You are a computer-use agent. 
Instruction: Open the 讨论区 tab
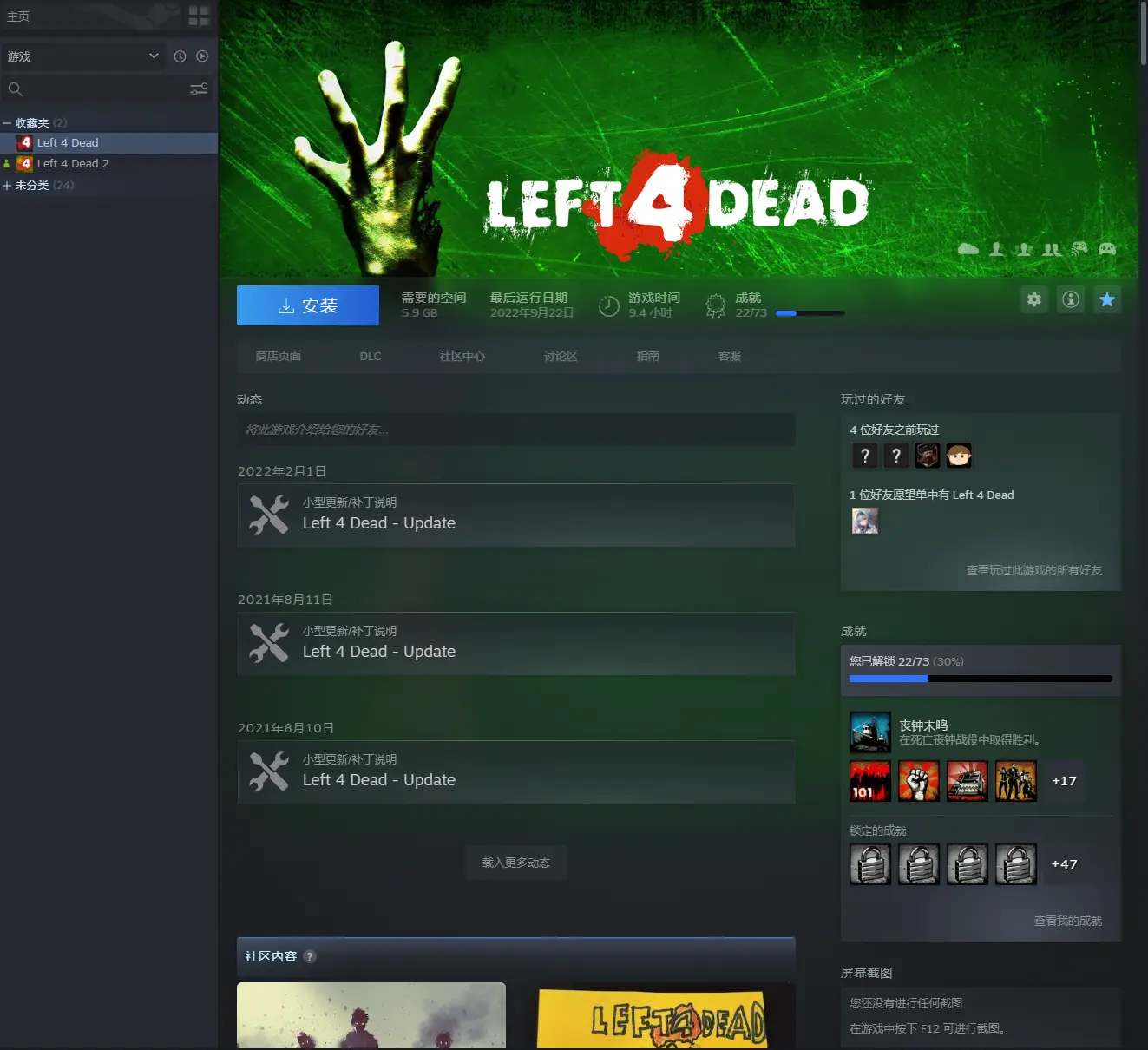(561, 356)
